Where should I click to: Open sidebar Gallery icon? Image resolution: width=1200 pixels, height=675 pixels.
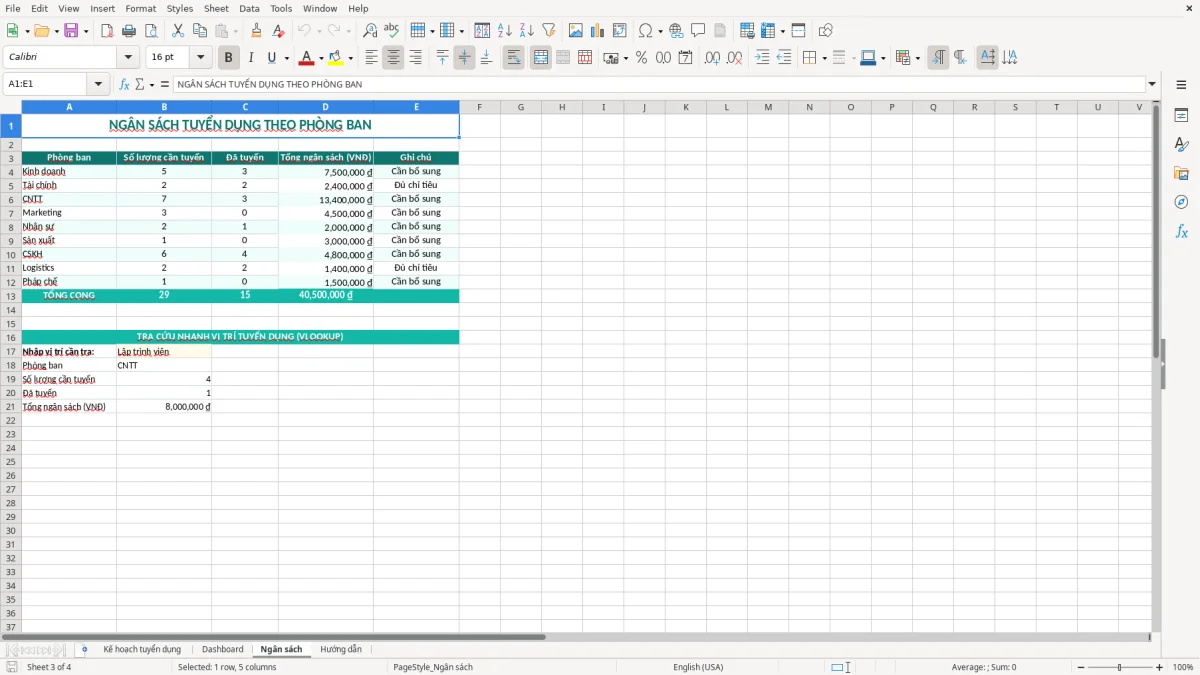1181,173
